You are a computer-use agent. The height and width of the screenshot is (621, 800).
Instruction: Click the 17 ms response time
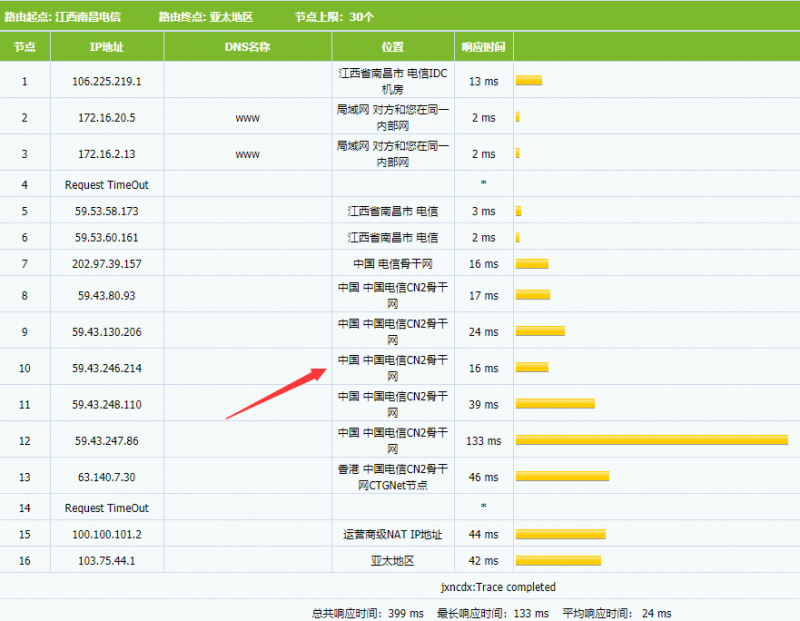pos(484,296)
